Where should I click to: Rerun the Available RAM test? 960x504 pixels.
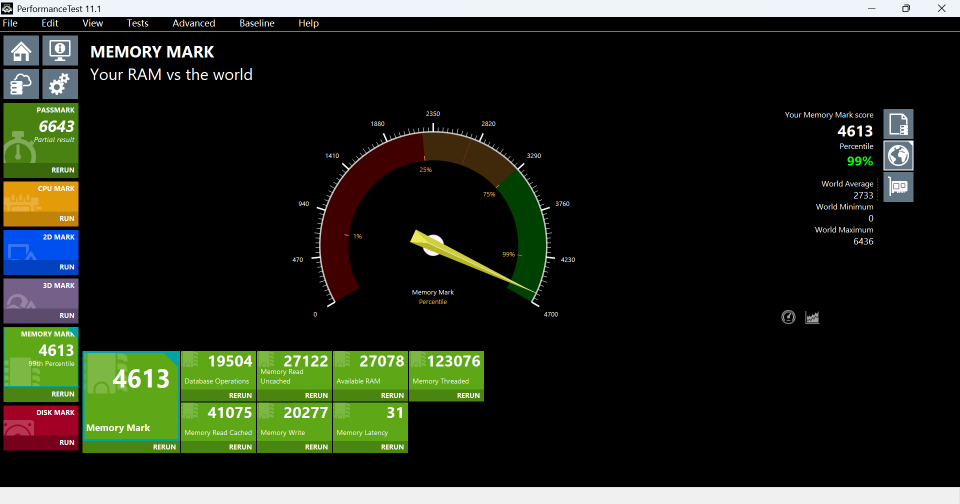coord(392,396)
